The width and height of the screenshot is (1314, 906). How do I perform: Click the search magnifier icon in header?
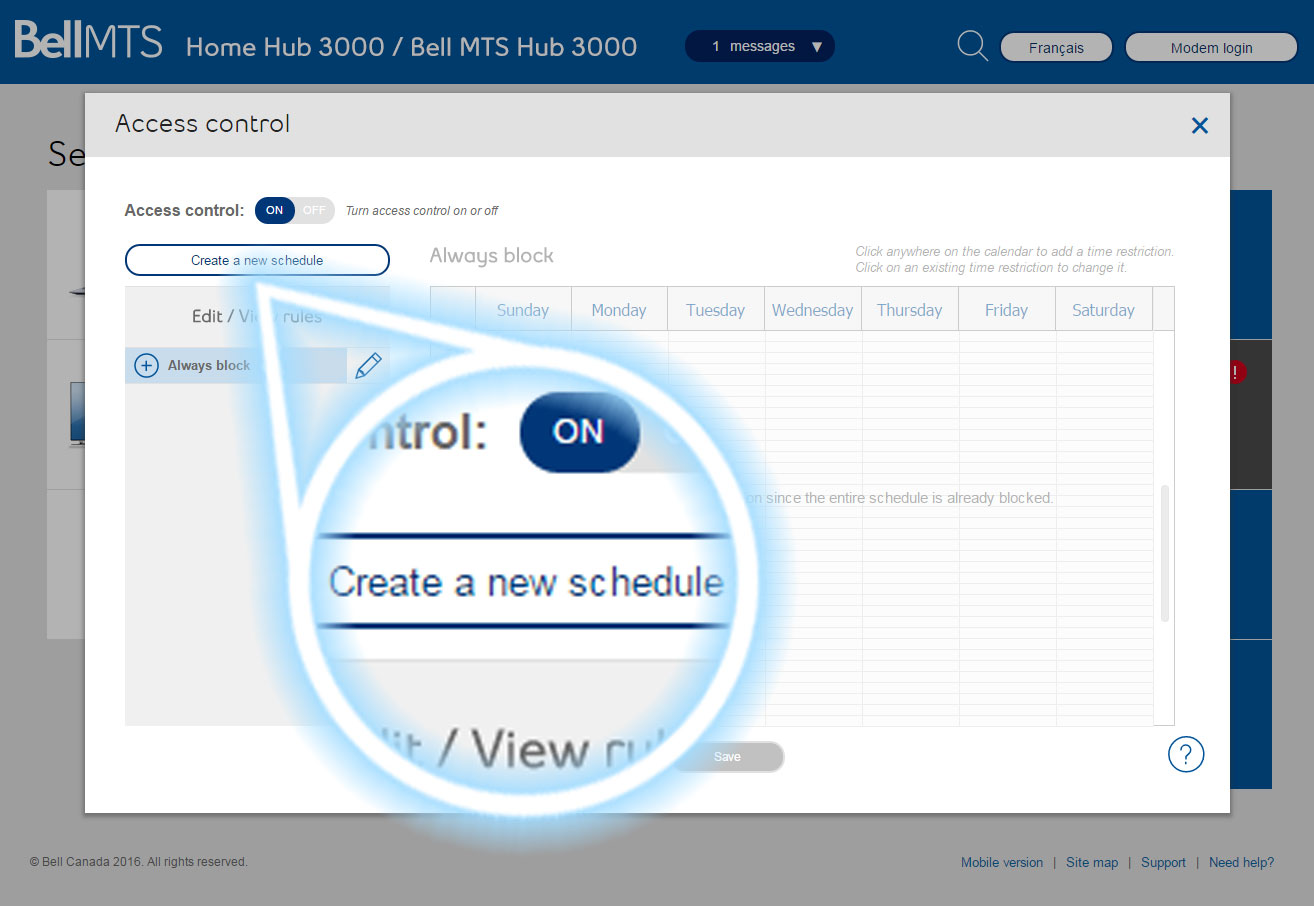[972, 46]
